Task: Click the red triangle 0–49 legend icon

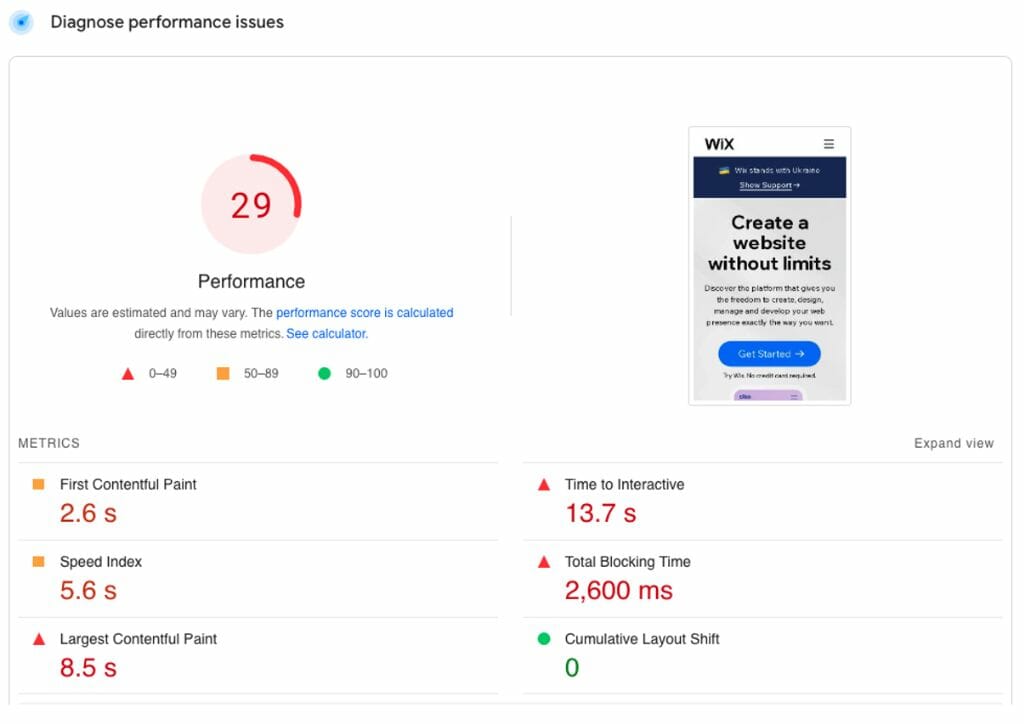Action: pyautogui.click(x=128, y=374)
